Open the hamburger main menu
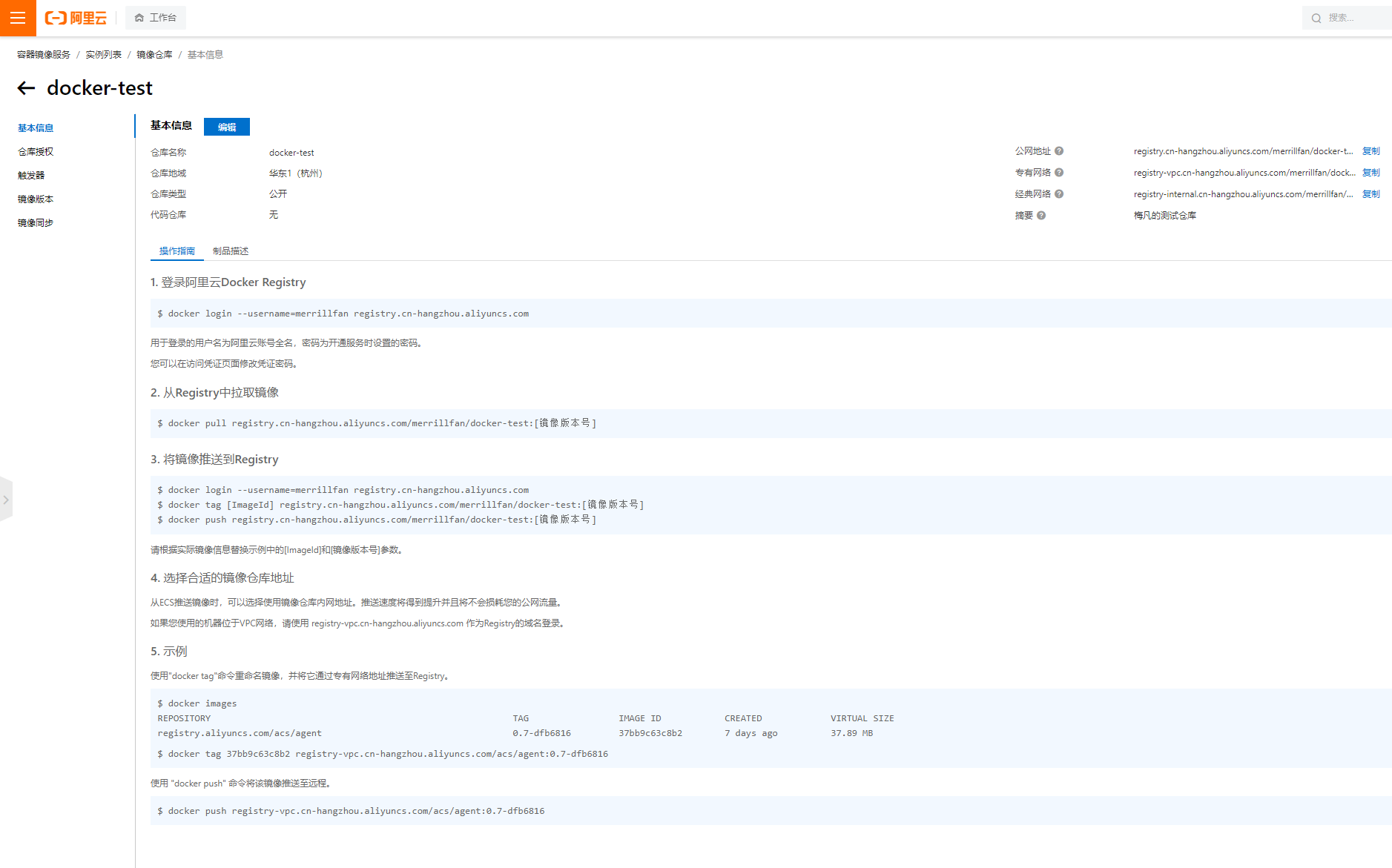 18,18
